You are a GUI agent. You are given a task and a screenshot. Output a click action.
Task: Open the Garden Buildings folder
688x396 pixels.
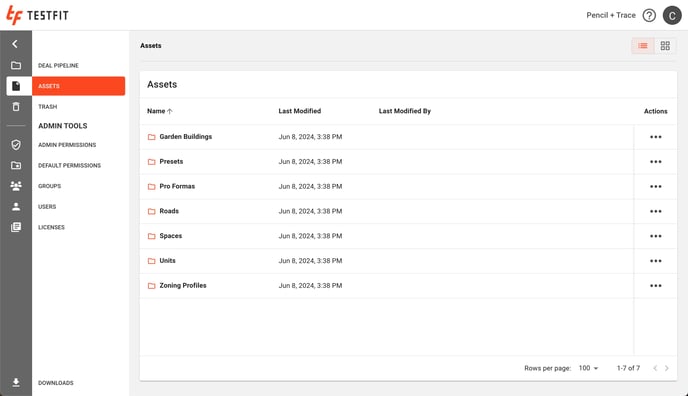(x=186, y=137)
